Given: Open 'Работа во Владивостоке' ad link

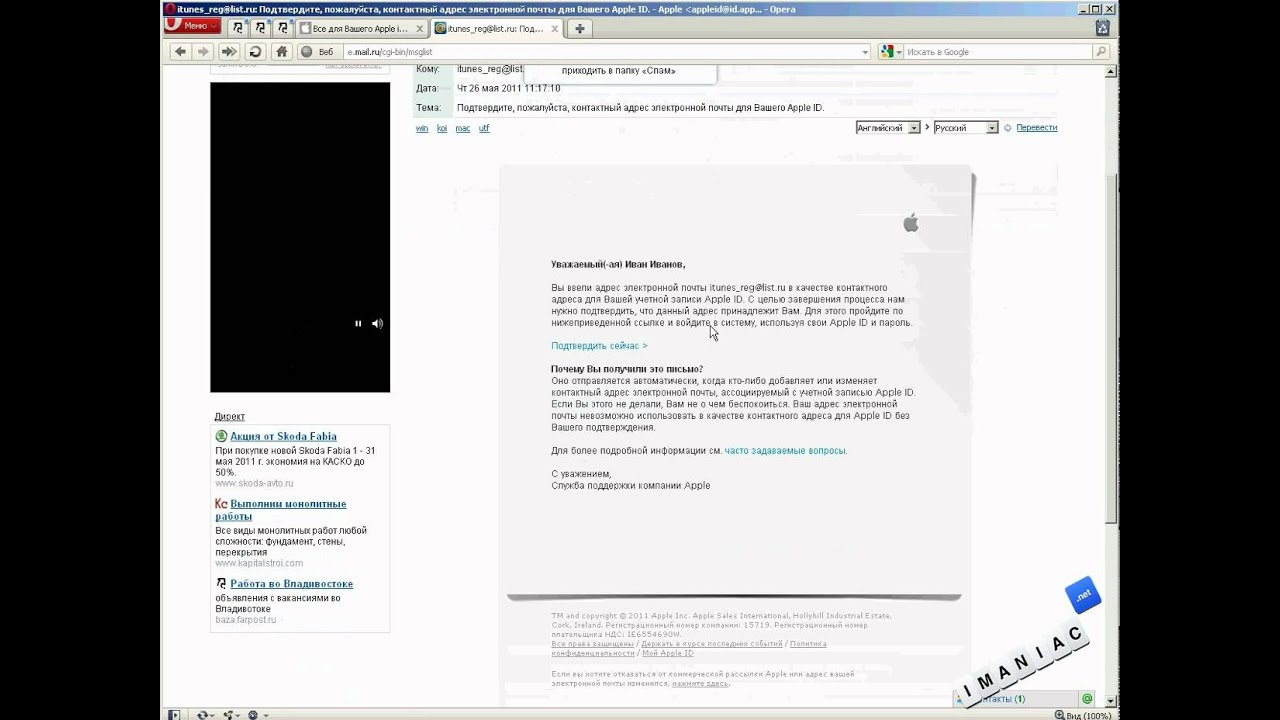Looking at the screenshot, I should pyautogui.click(x=291, y=584).
